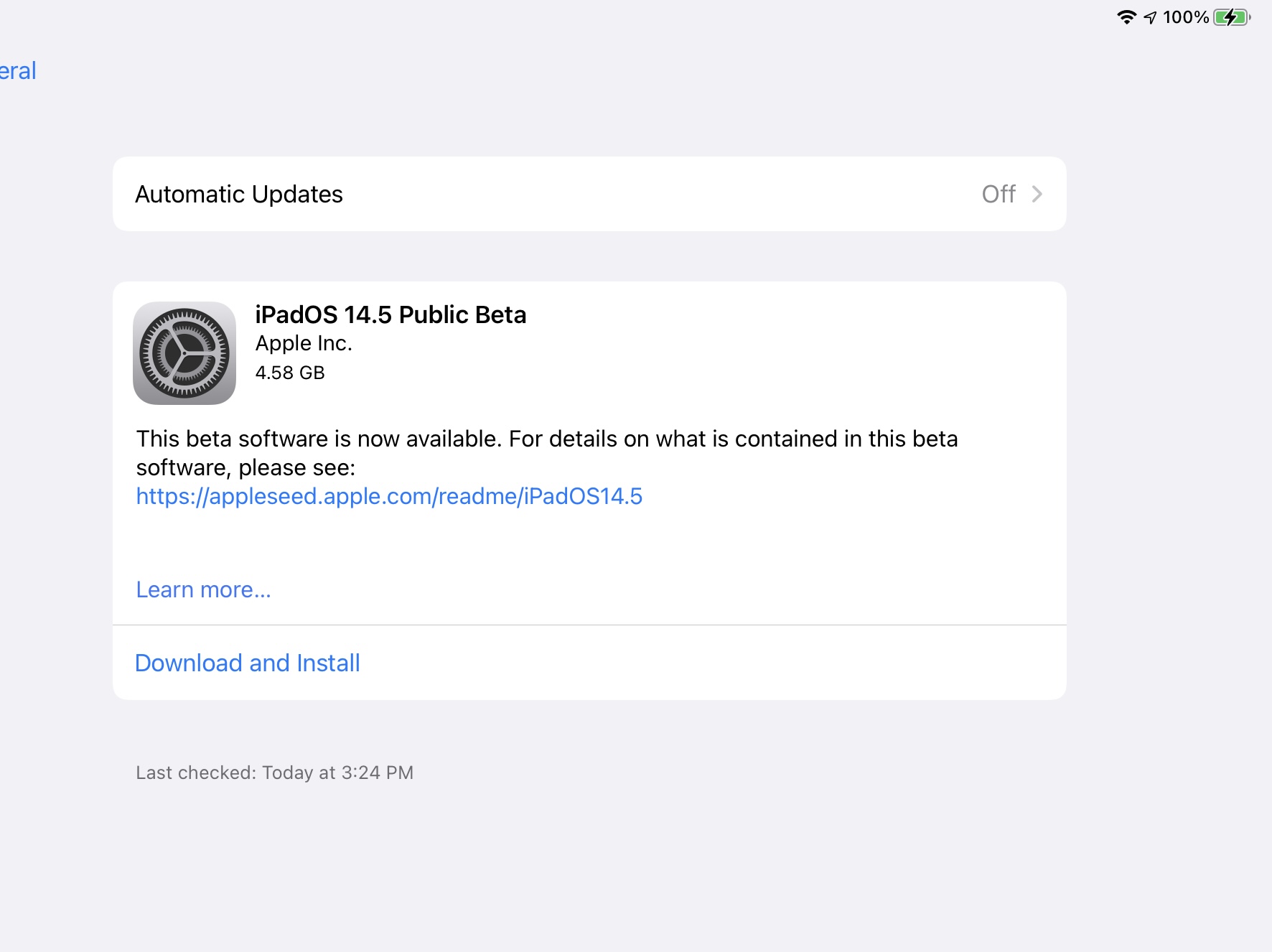Go back to General settings
The width and height of the screenshot is (1272, 952).
[x=18, y=71]
